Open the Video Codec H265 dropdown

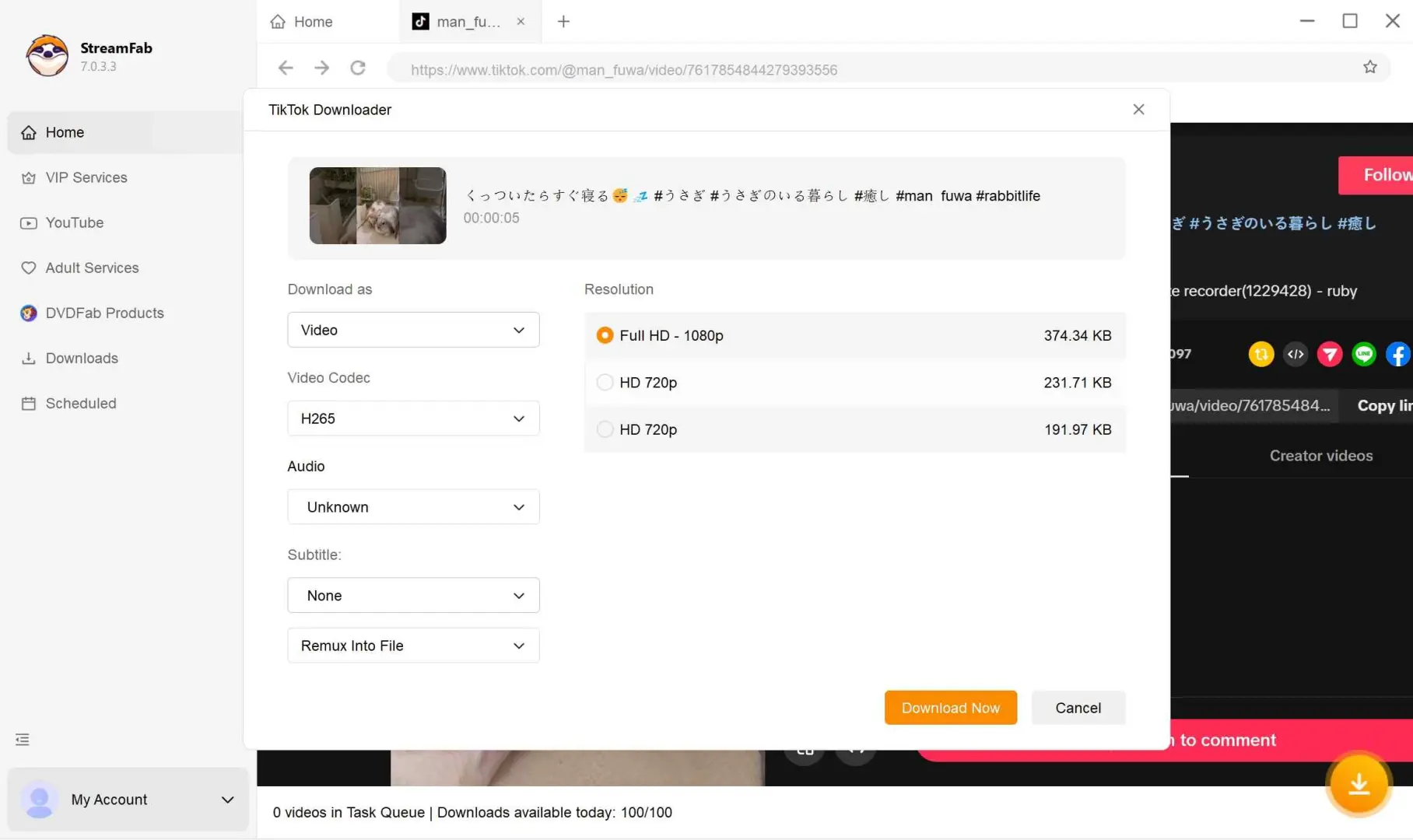(x=413, y=418)
